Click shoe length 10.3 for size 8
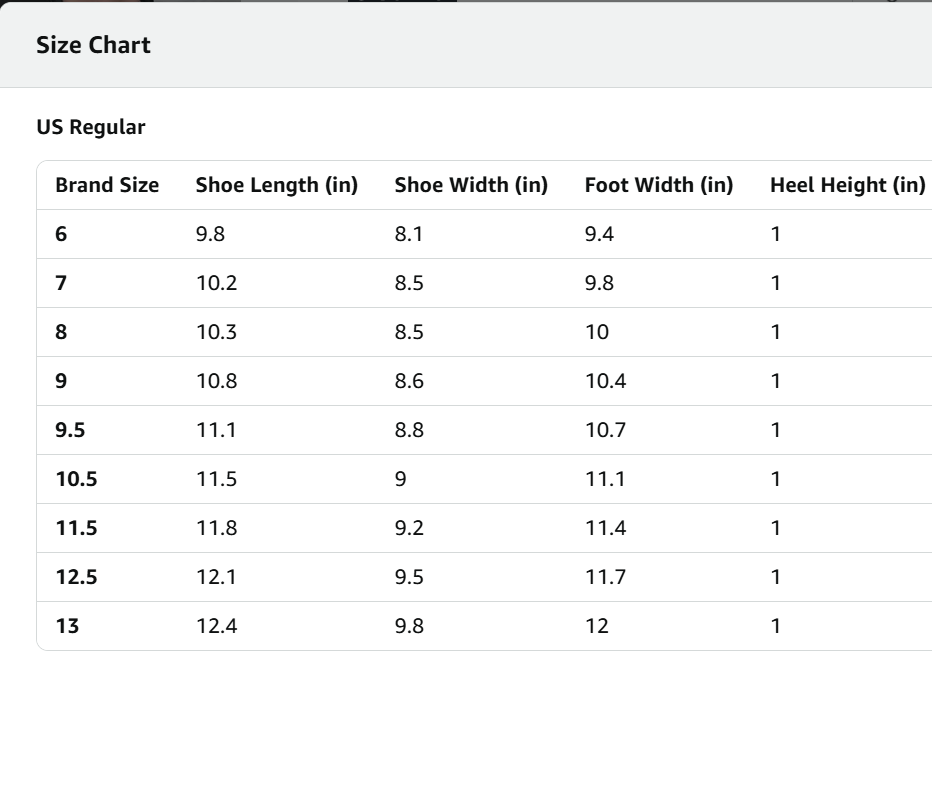932x786 pixels. (216, 332)
